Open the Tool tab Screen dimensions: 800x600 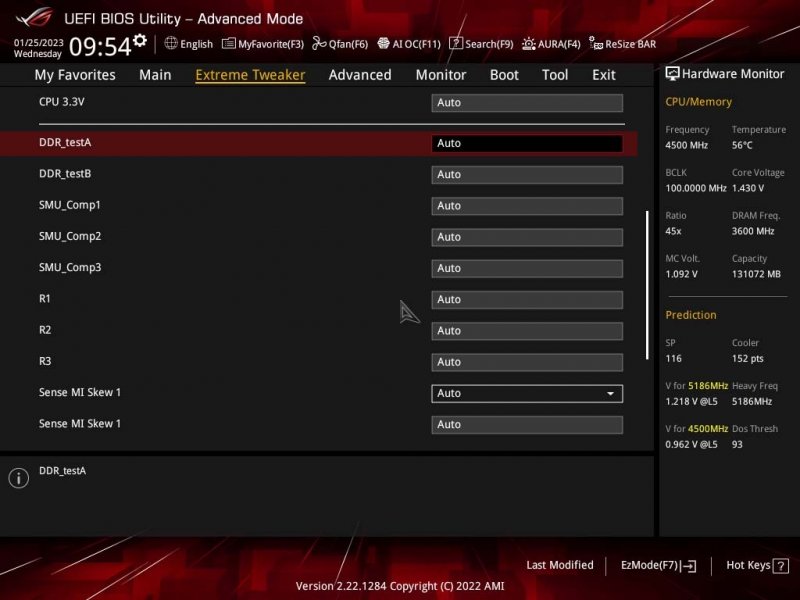click(x=555, y=75)
